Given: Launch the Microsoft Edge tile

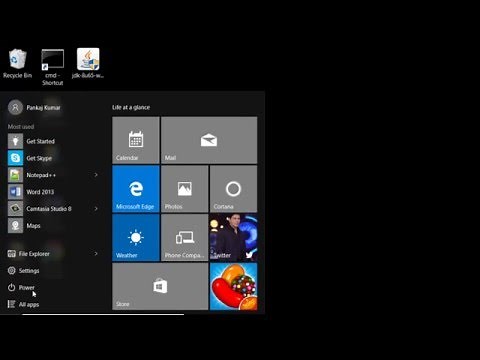Looking at the screenshot, I should click(136, 189).
